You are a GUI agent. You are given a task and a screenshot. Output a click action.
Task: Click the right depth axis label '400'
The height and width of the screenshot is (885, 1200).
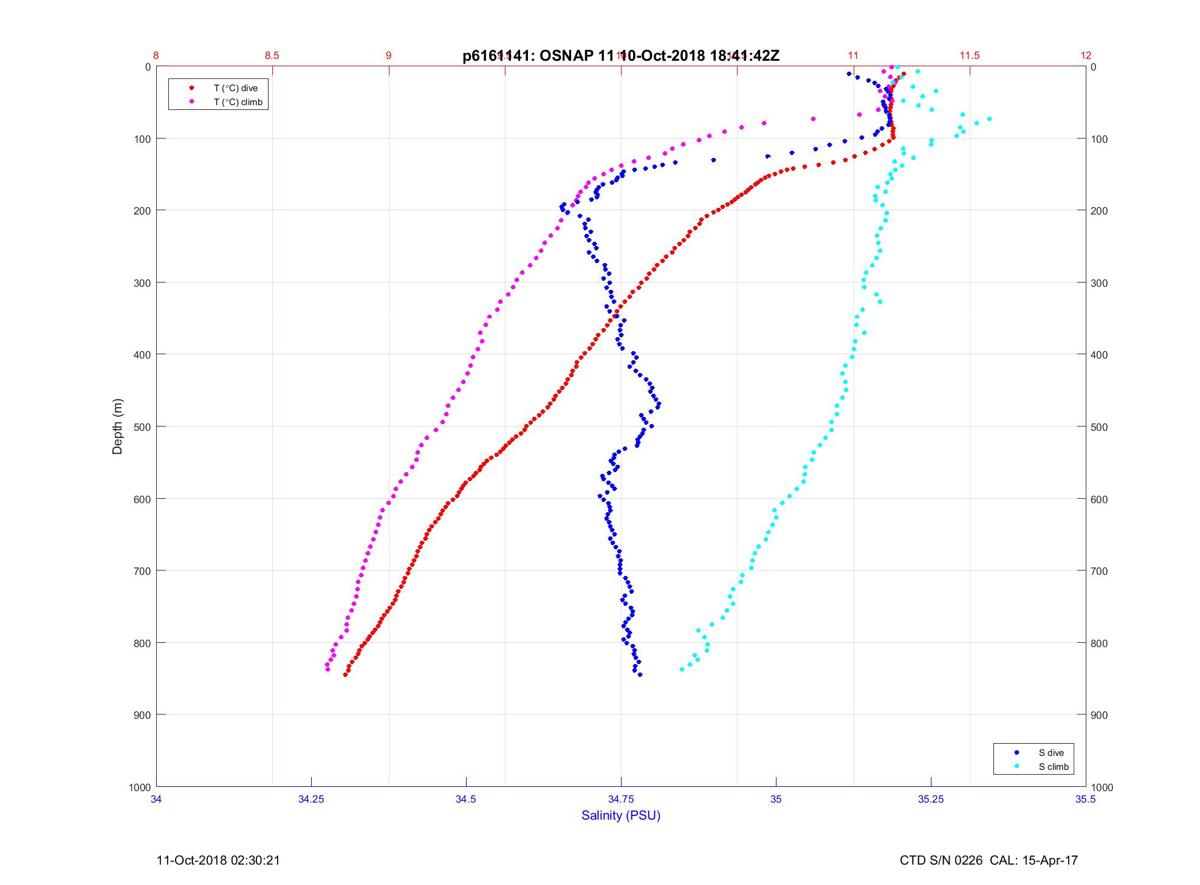[x=1101, y=355]
